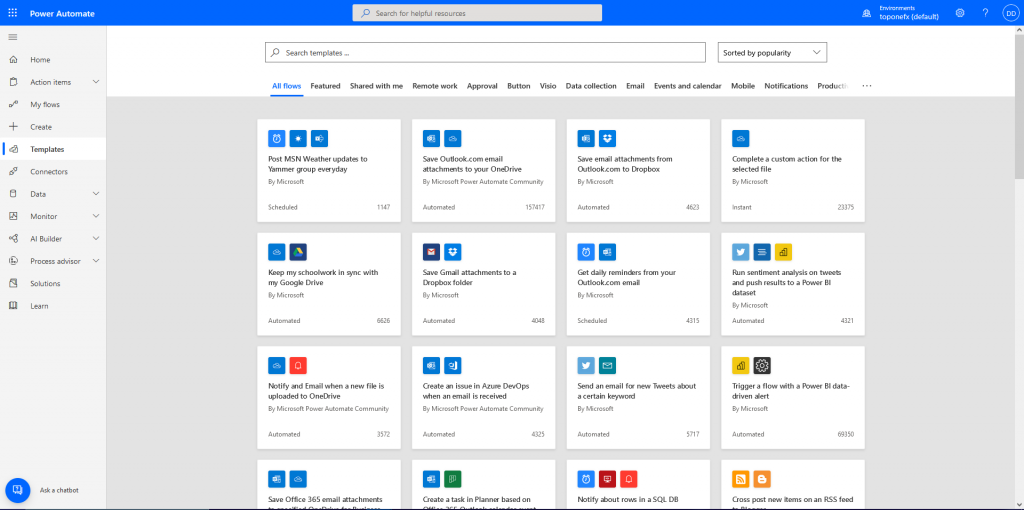Open the settings gear icon
The width and height of the screenshot is (1024, 510).
[x=960, y=12]
